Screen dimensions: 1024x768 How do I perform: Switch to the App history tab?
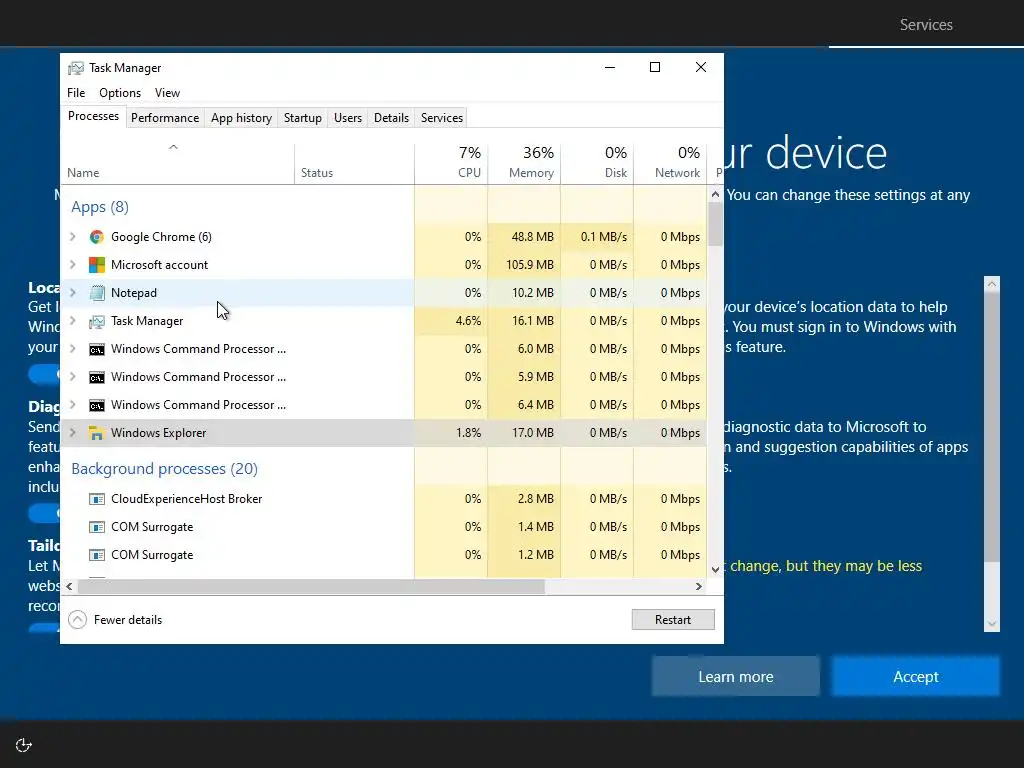pos(241,118)
